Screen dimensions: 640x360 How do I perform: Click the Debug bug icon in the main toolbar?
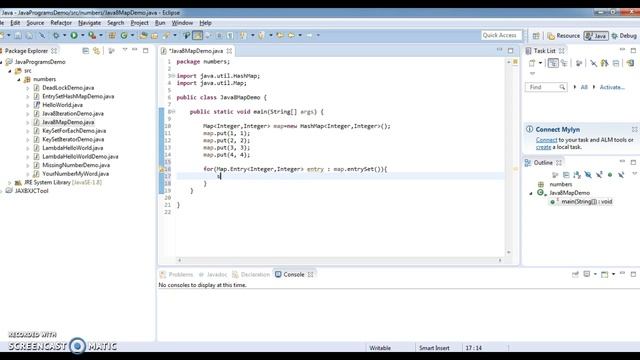coord(56,36)
